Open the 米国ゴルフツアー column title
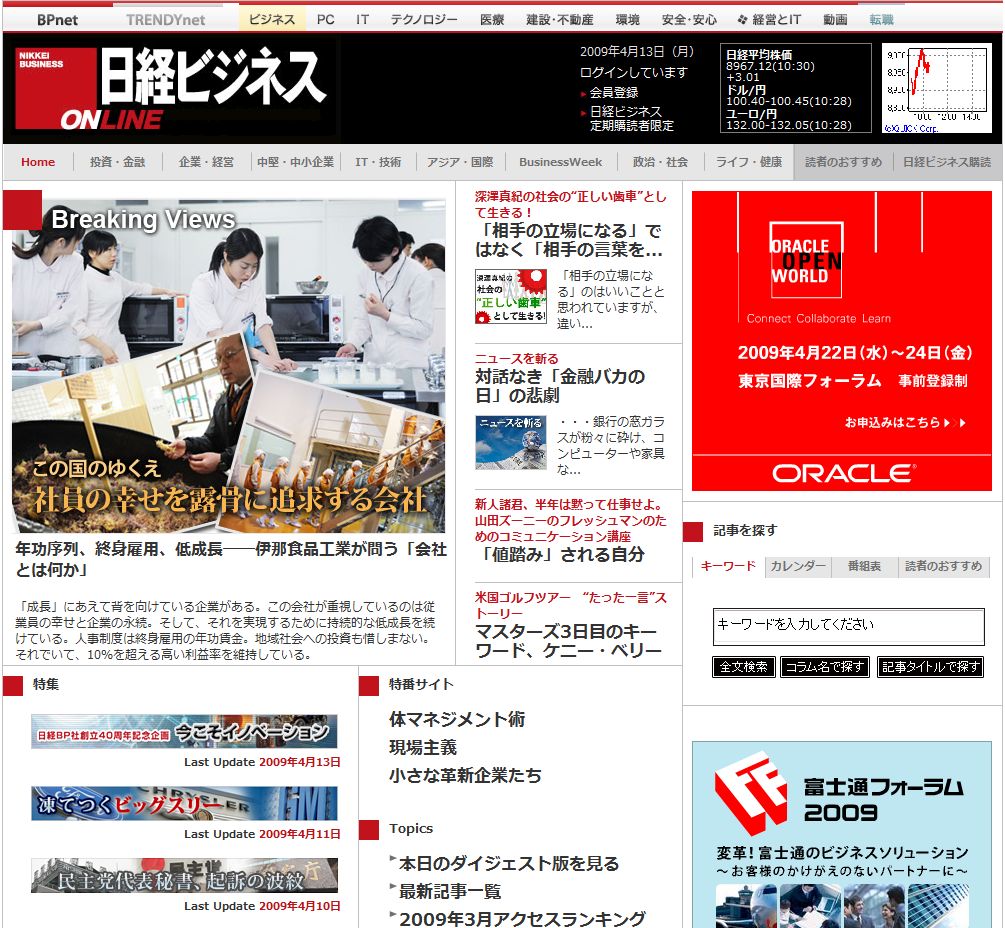Screen dimensions: 1005x928 coord(570,606)
